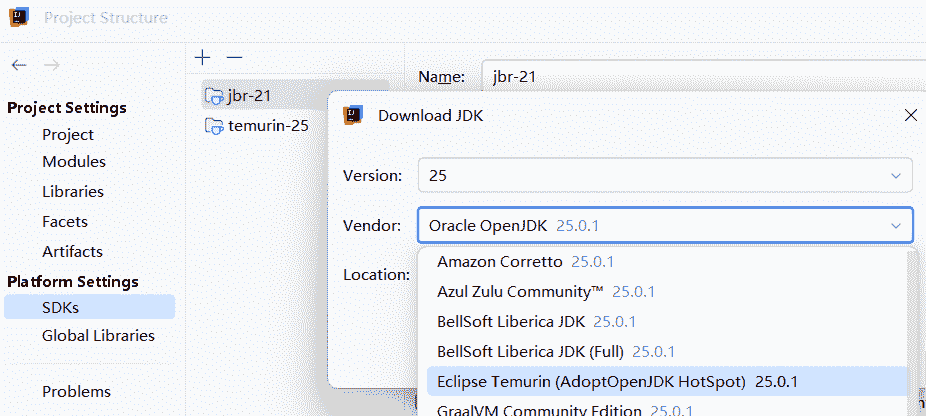Select the jbr-21 SDK entry
Screen dimensions: 926x416
250,96
